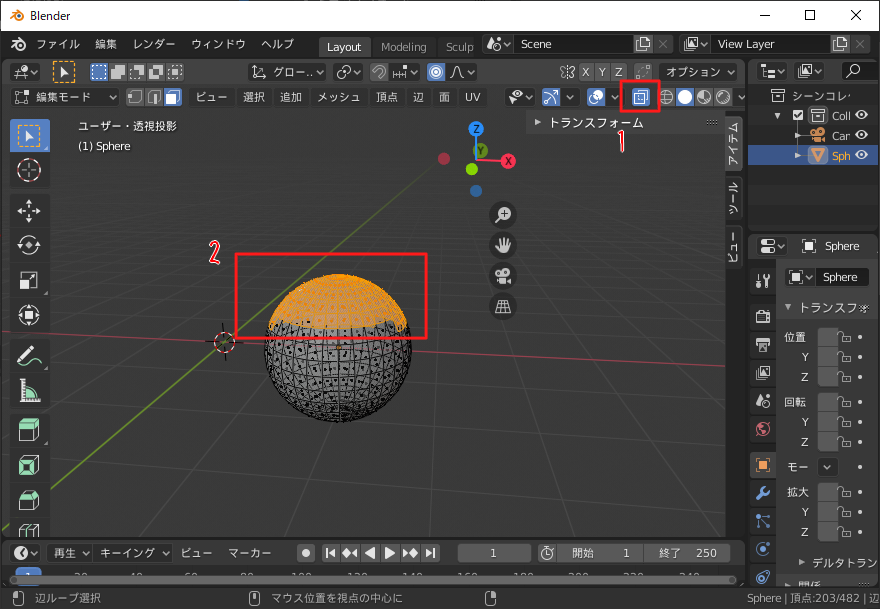Select the Annotate pencil tool

(29, 355)
